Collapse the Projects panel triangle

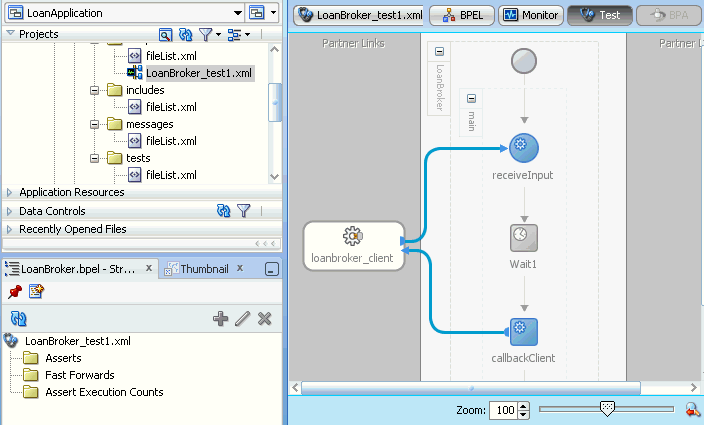click(10, 34)
